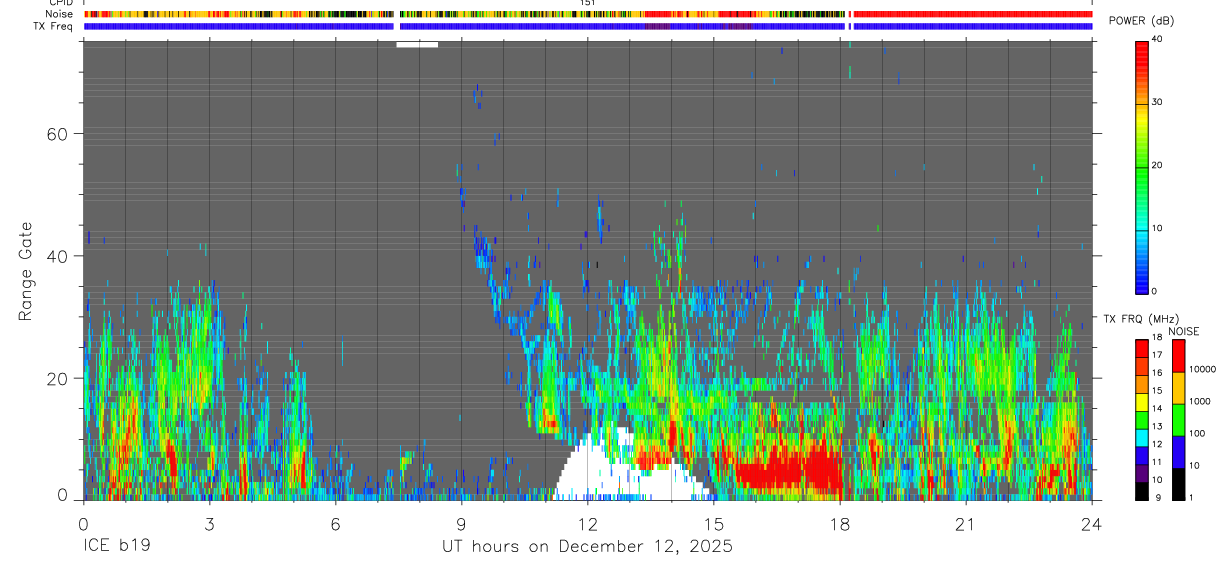Screen dimensions: 1228x567
Task: Pick the black swatch in NOISE legend
Action: click(x=1179, y=484)
